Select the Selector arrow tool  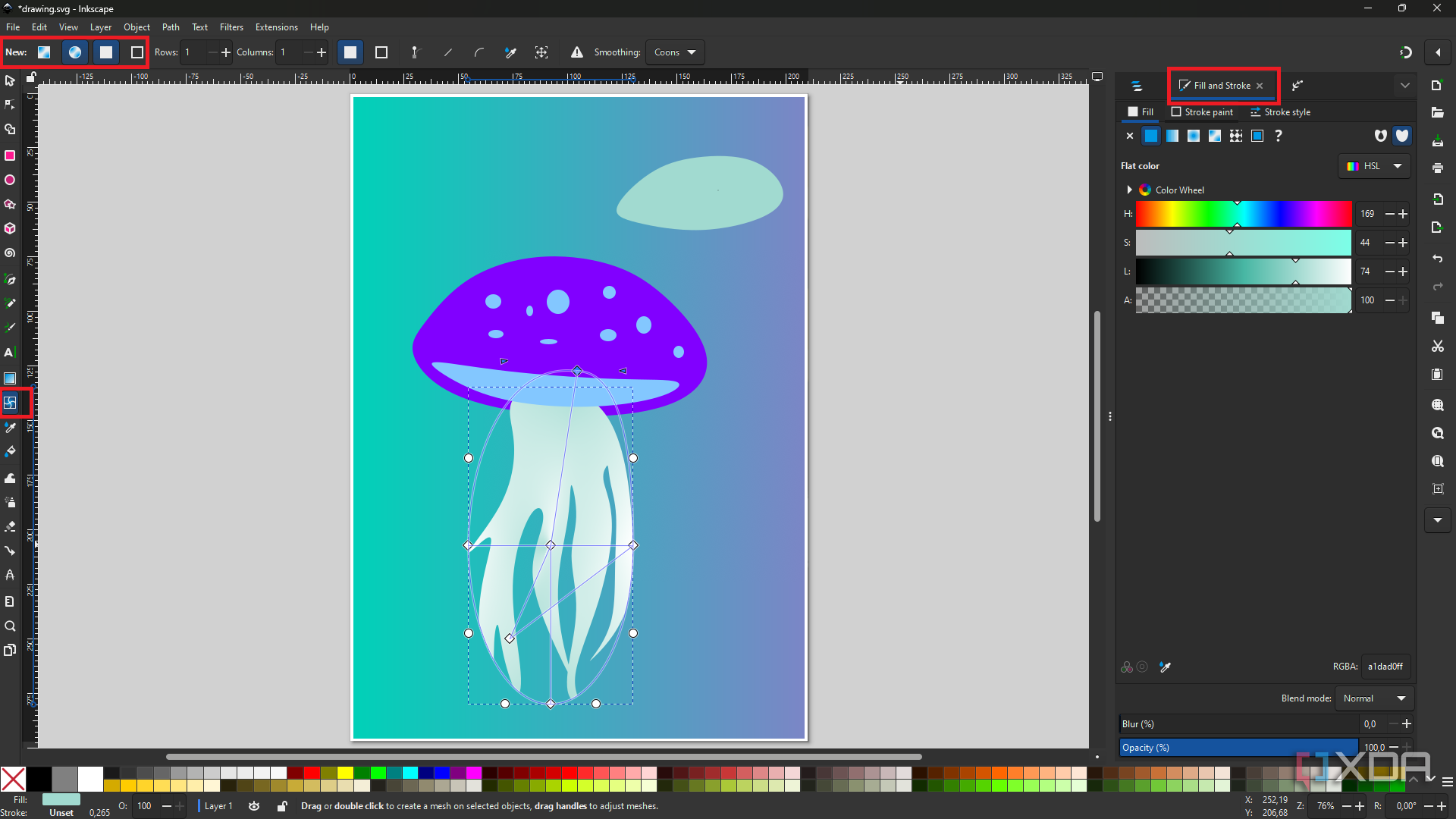10,80
